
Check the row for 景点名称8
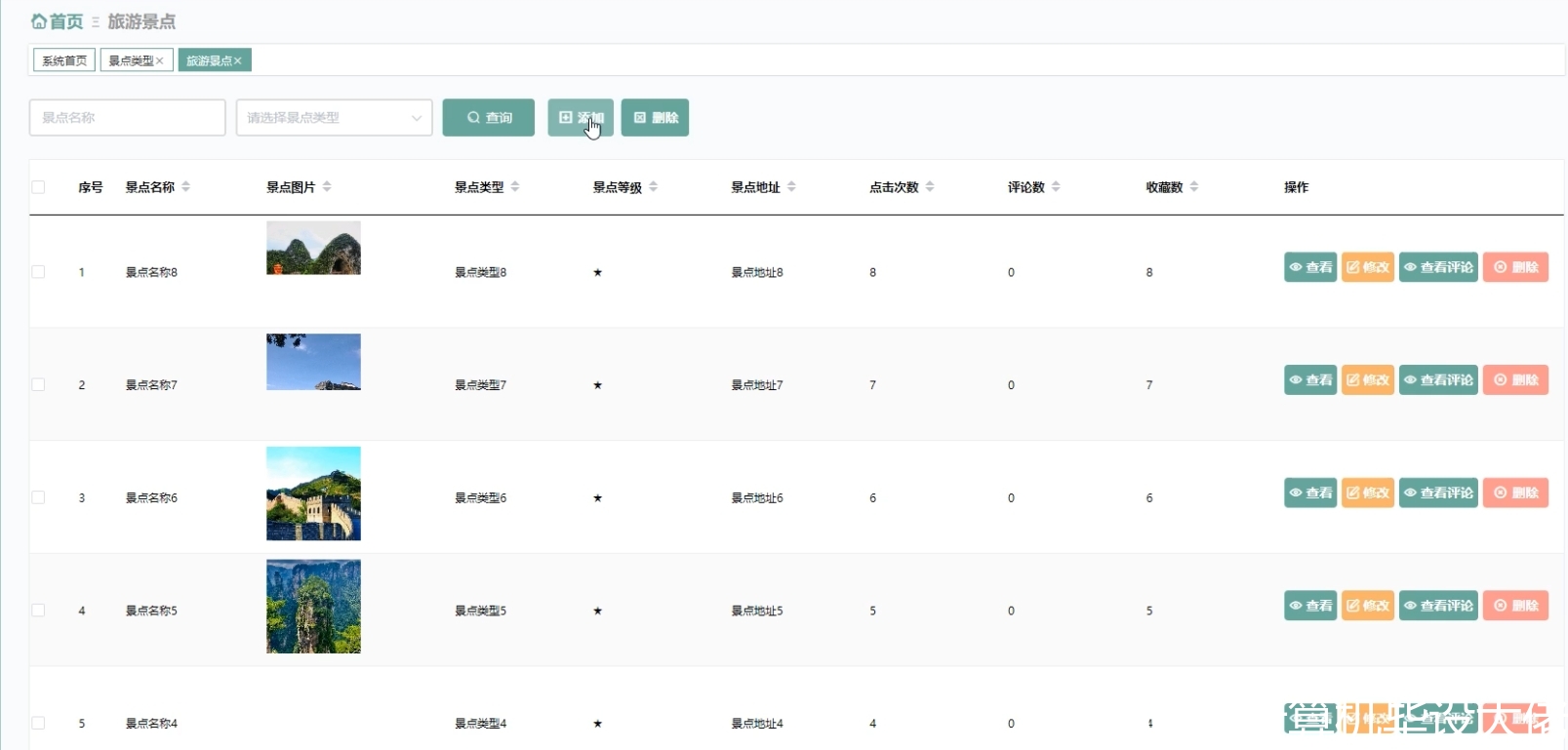[38, 271]
